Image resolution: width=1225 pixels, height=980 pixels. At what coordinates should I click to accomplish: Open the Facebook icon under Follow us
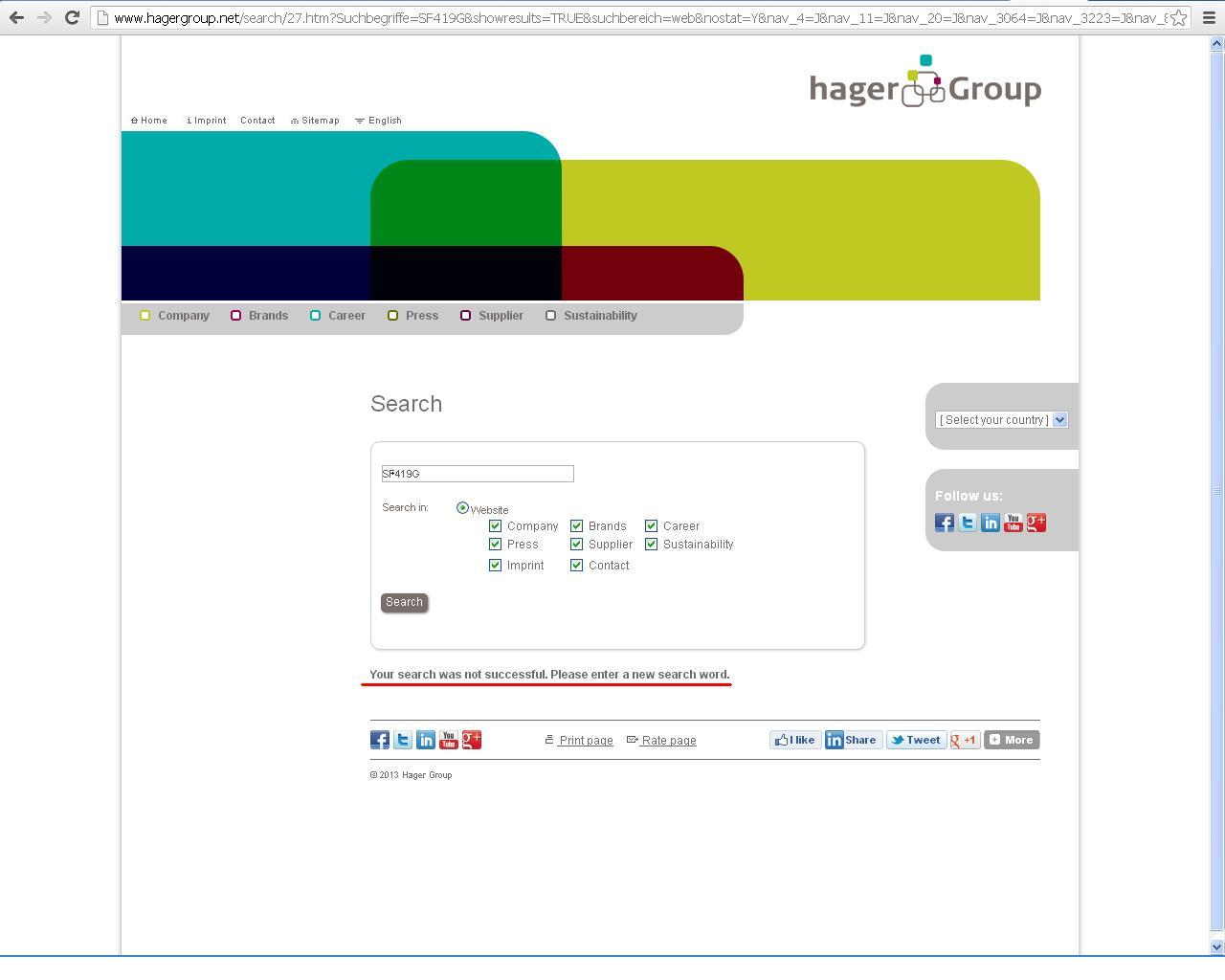[x=945, y=523]
